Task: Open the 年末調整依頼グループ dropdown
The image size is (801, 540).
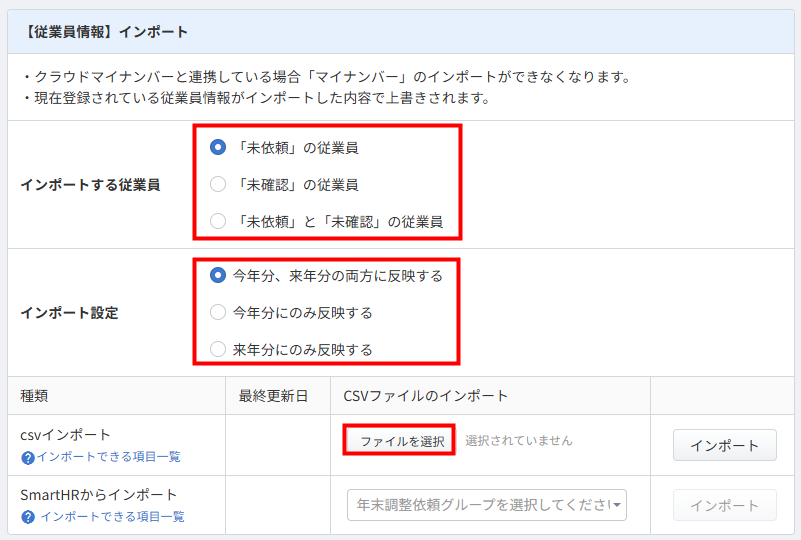Action: (x=487, y=505)
